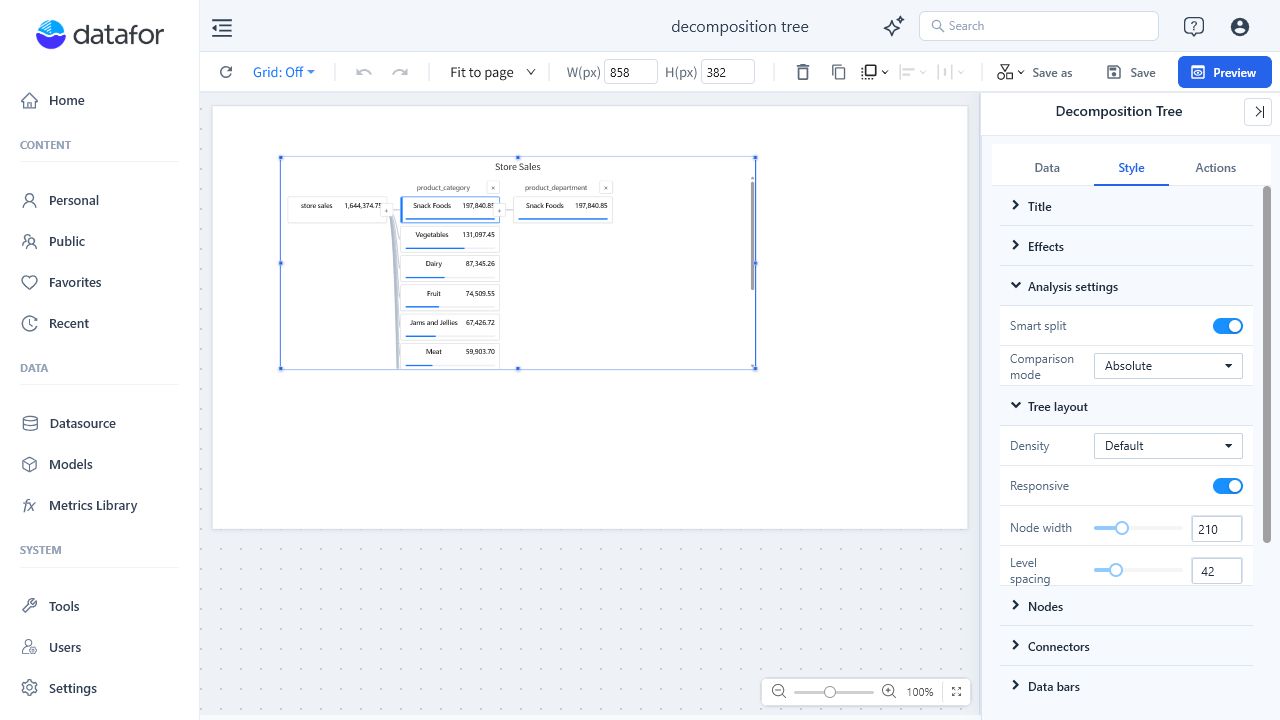Collapse the Tree layout section
This screenshot has width=1280, height=720.
pyautogui.click(x=1126, y=406)
